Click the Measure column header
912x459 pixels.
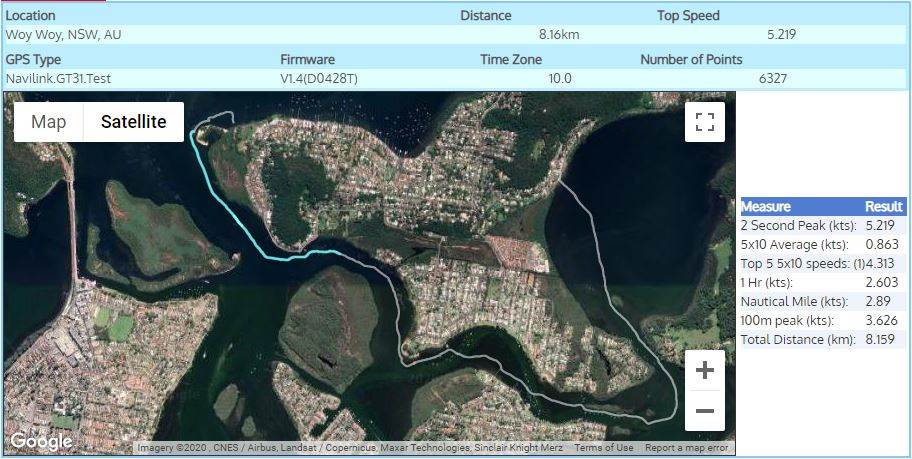click(x=766, y=206)
